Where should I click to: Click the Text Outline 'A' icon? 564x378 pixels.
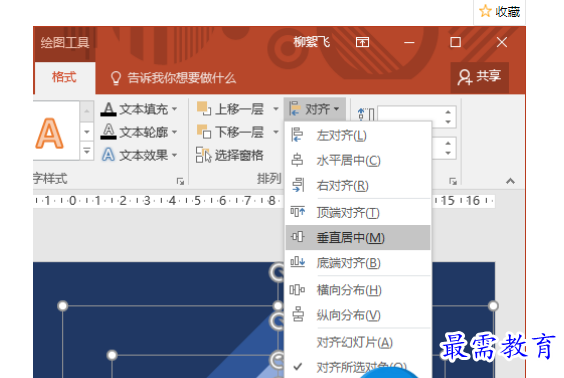tap(108, 132)
